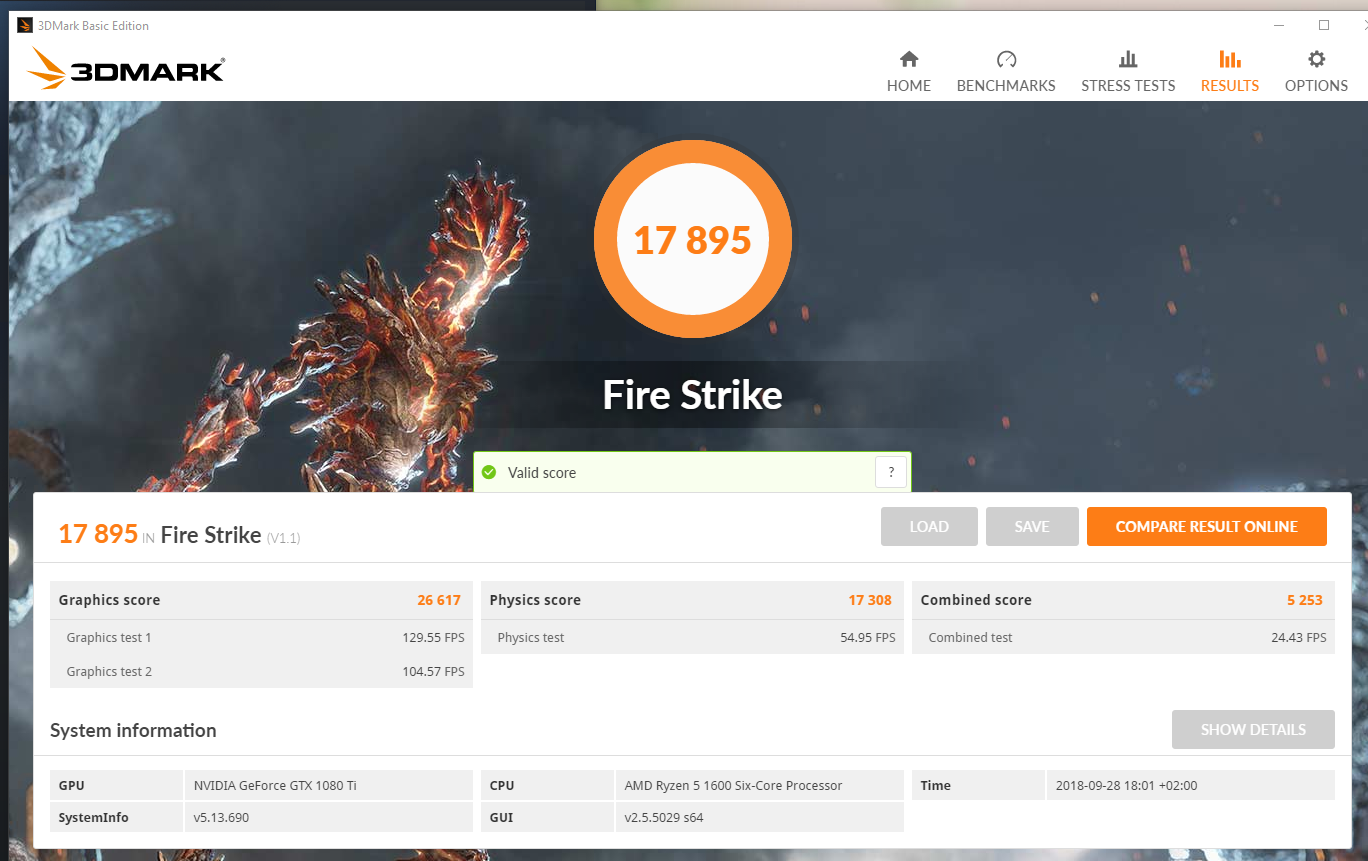
Task: Click the LOAD button
Action: (929, 527)
